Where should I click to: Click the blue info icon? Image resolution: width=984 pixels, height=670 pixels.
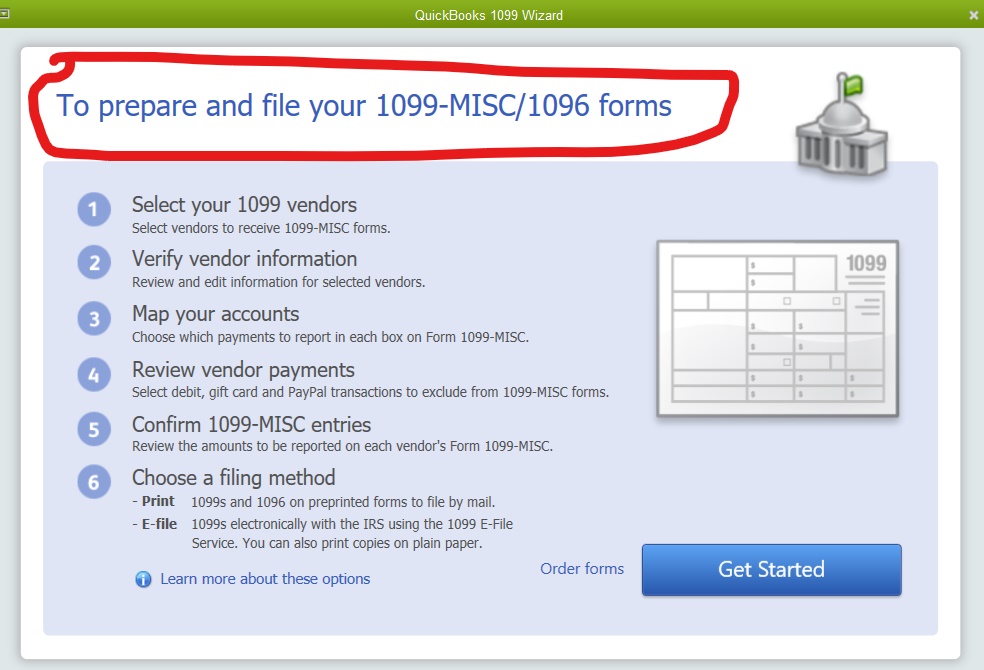(143, 579)
